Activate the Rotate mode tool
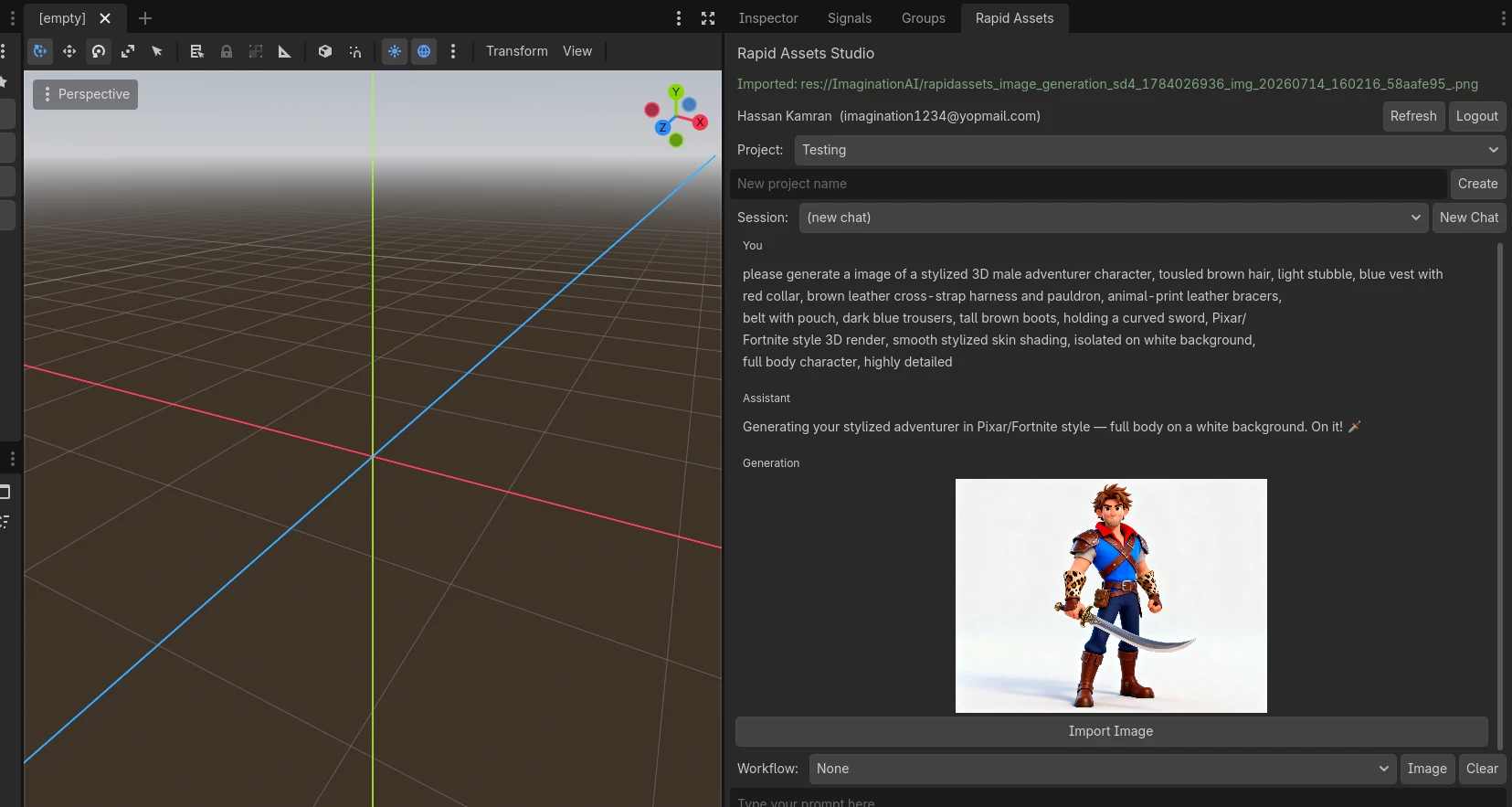Viewport: 1512px width, 807px height. point(99,51)
